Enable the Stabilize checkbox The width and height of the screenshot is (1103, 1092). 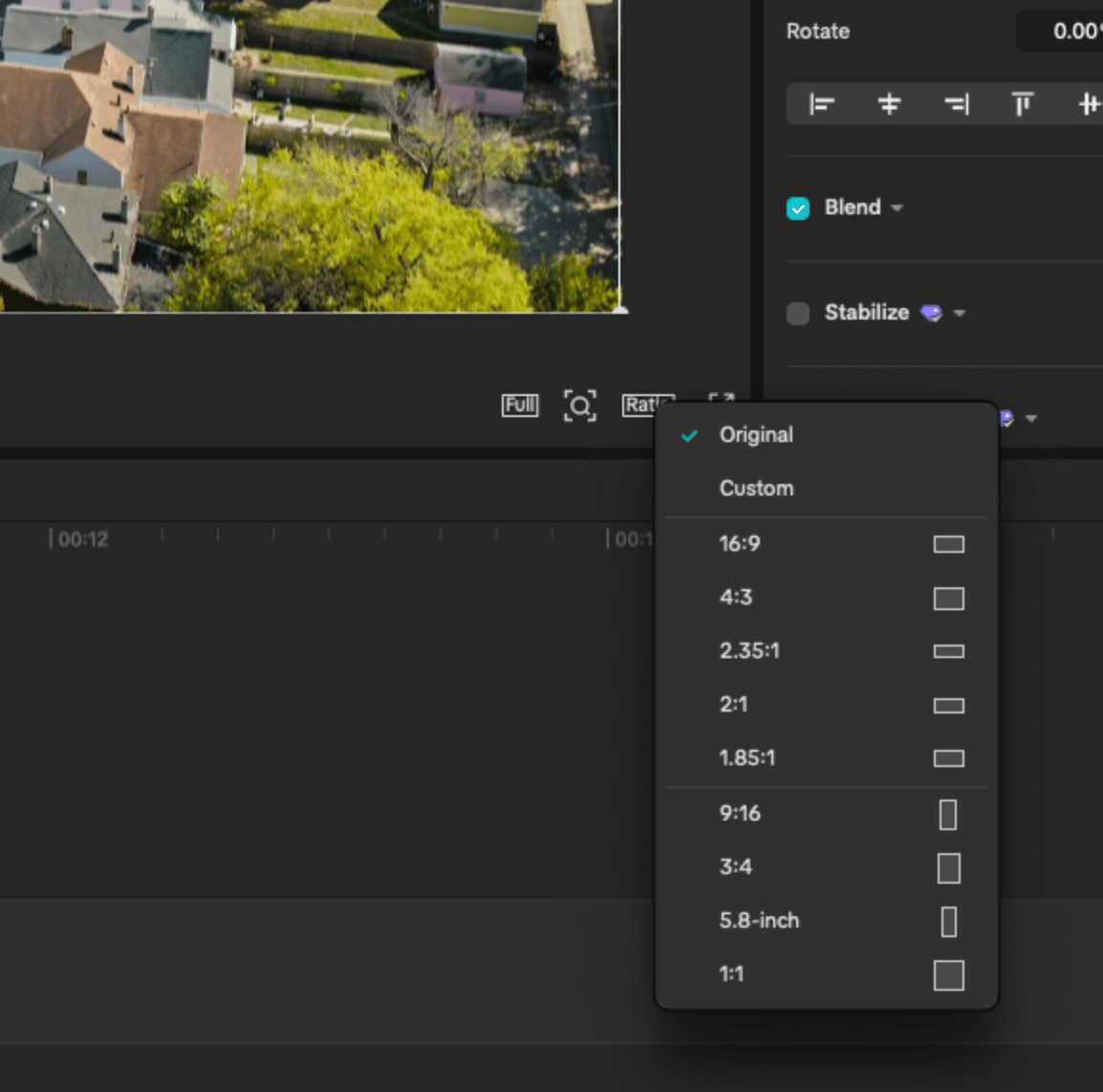tap(798, 314)
